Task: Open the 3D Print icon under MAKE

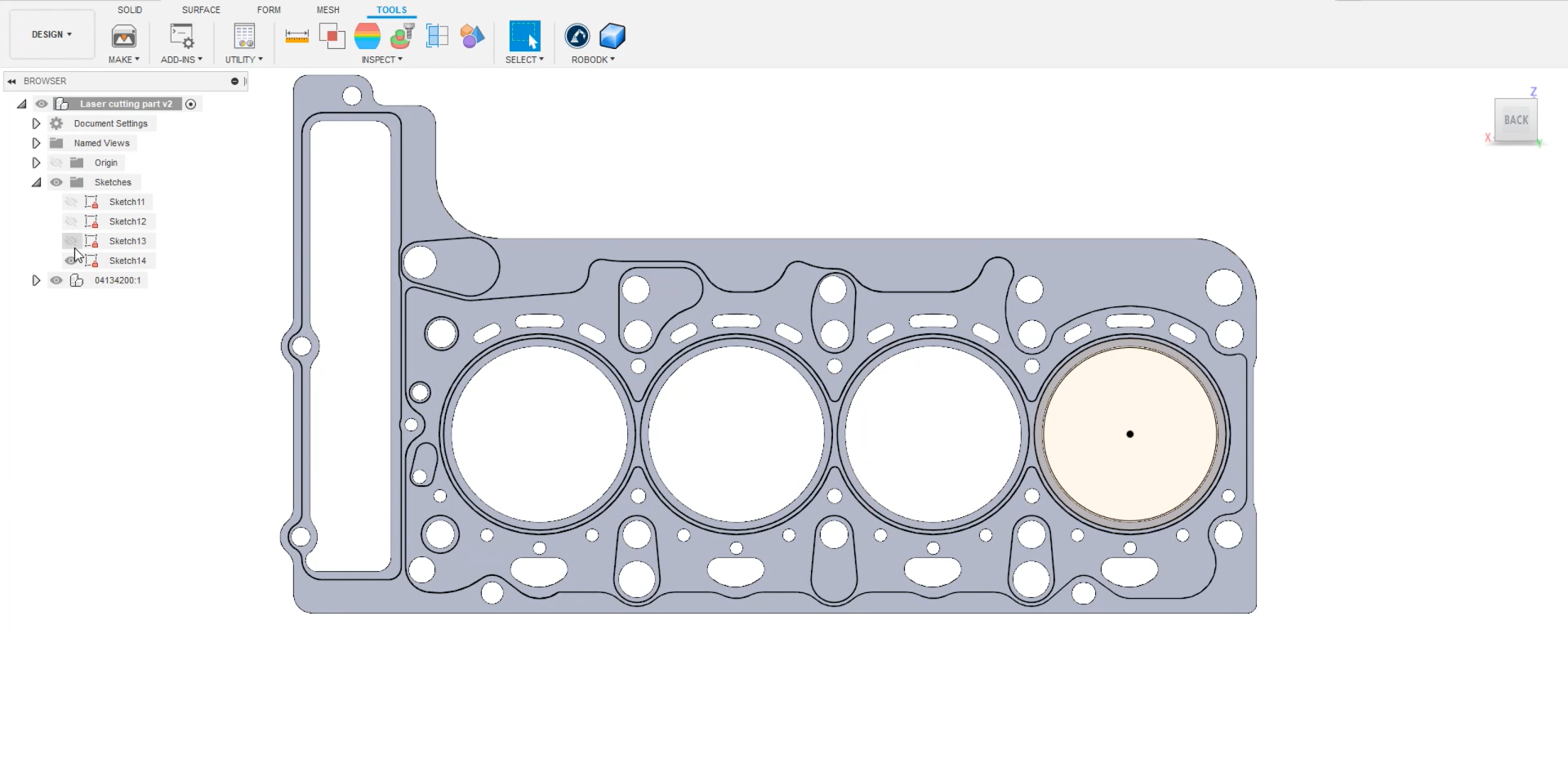Action: [x=123, y=36]
